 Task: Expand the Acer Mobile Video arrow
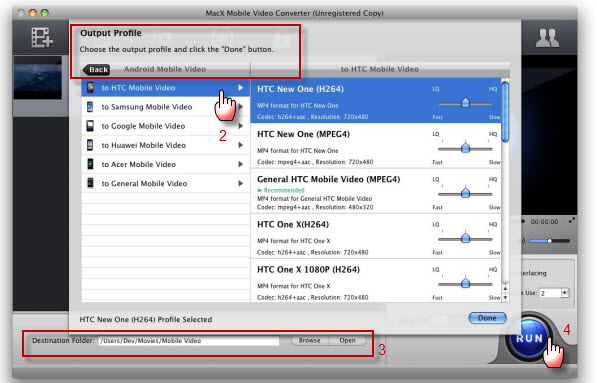(241, 164)
